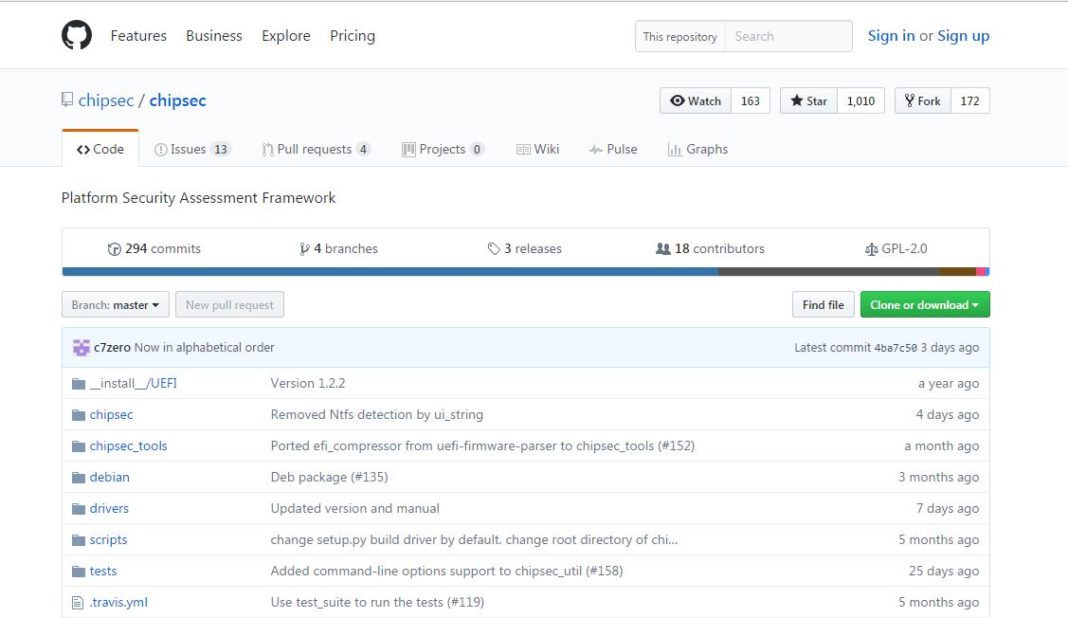Click the This repository search scope label
Screen dimensions: 1068x618
pyautogui.click(x=680, y=36)
